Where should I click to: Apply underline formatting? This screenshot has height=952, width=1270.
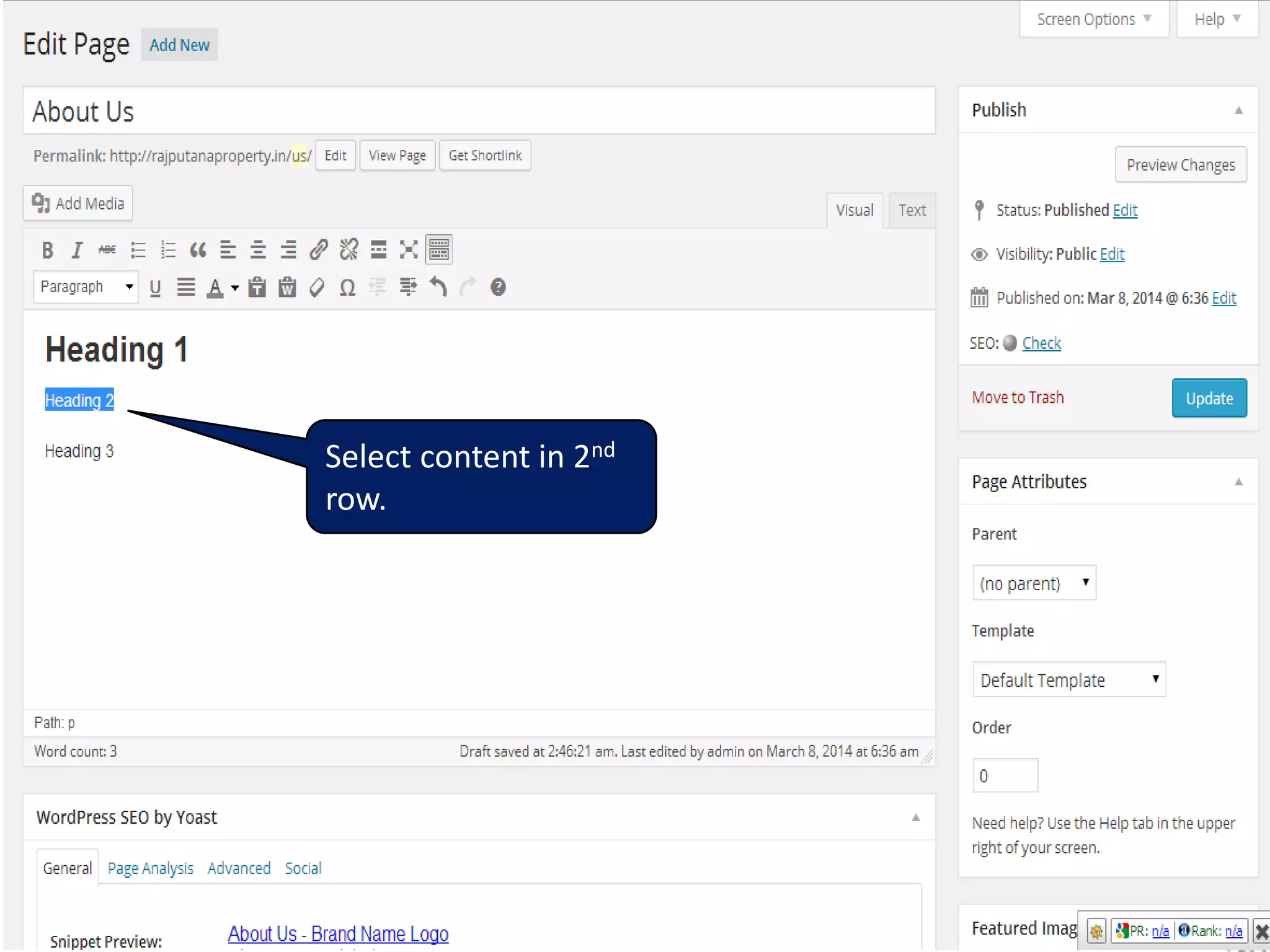coord(155,288)
